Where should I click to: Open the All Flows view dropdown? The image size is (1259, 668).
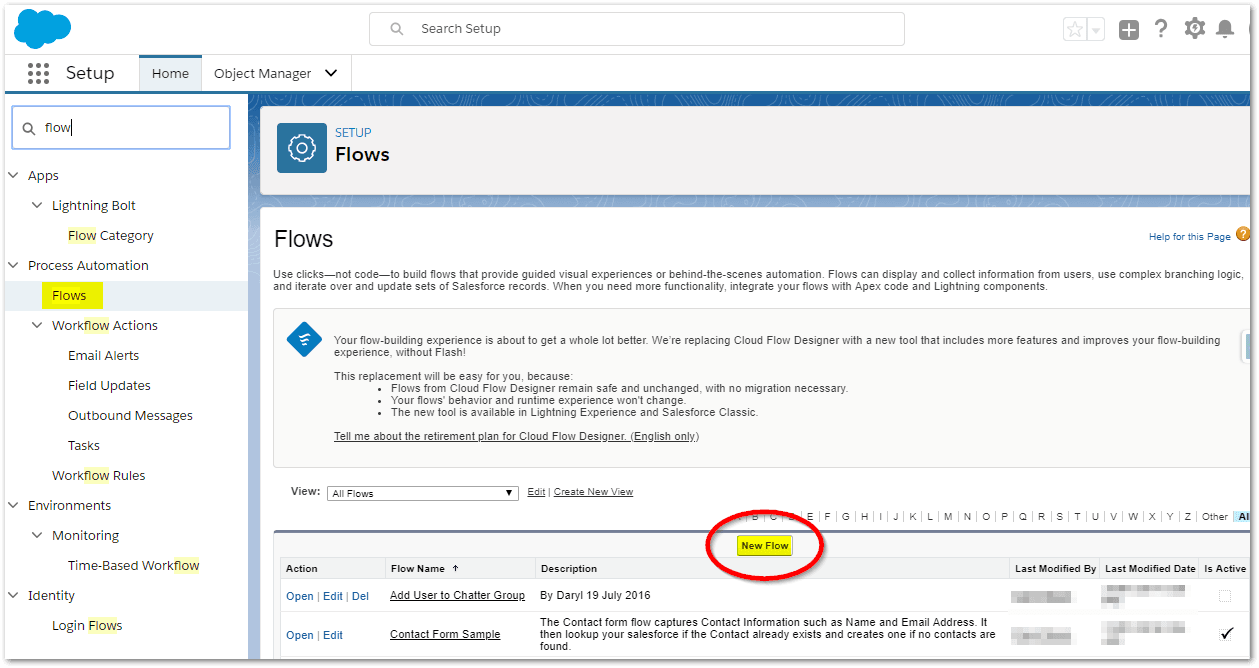[423, 493]
